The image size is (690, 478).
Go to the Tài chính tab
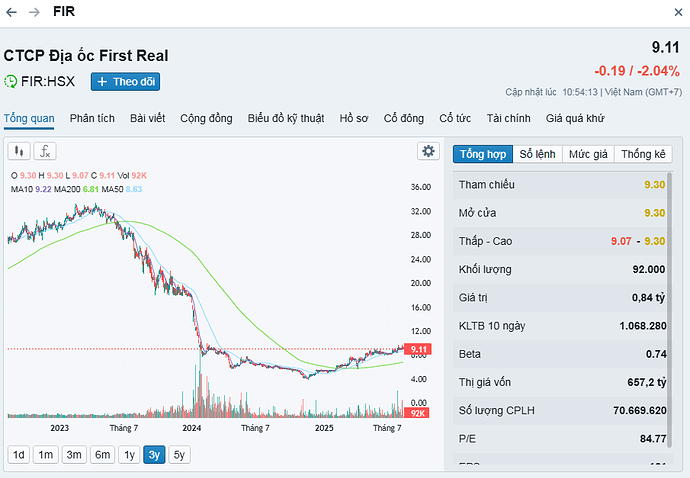508,118
